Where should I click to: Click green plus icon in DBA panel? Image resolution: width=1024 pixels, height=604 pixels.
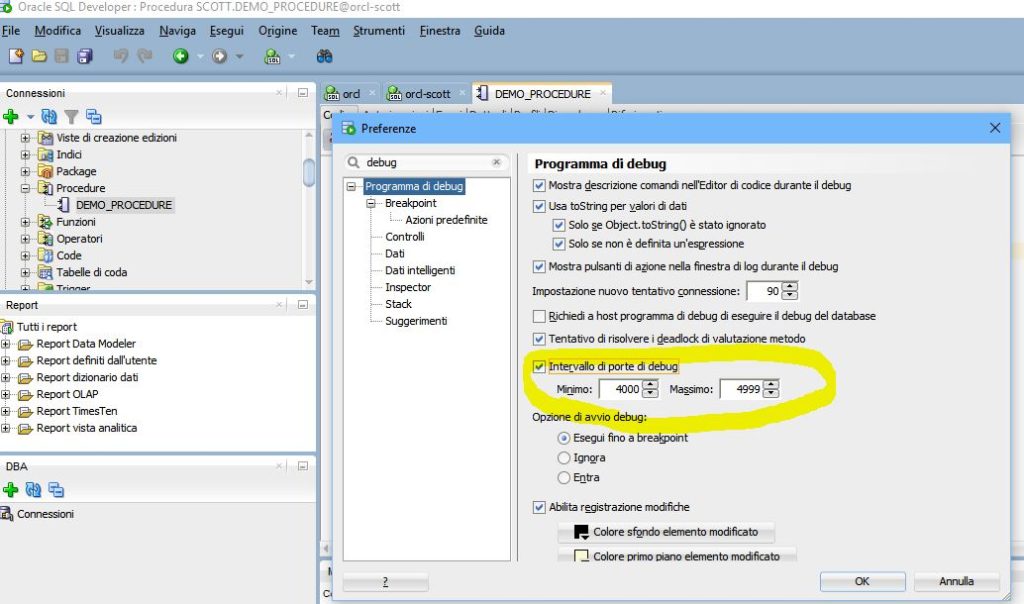[10, 489]
